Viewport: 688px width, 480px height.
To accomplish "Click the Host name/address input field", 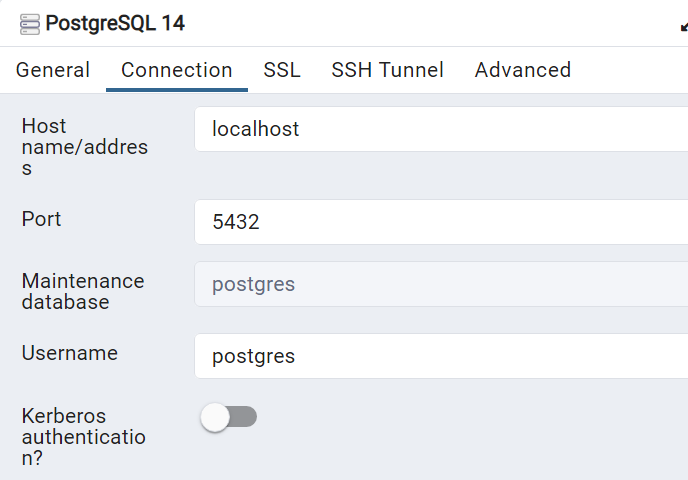I will tap(440, 129).
